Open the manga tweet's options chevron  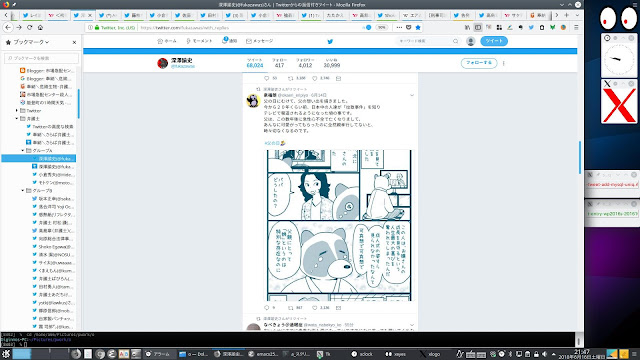pos(412,95)
